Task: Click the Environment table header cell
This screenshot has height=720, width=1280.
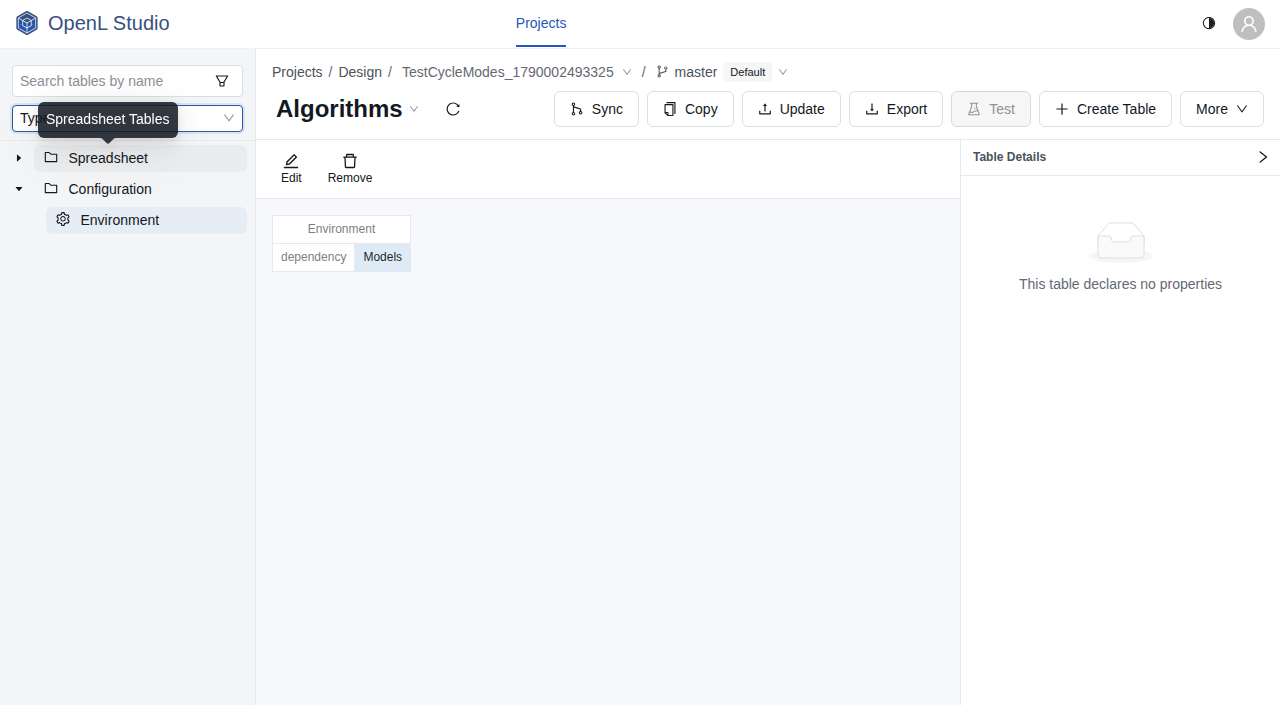Action: point(342,229)
